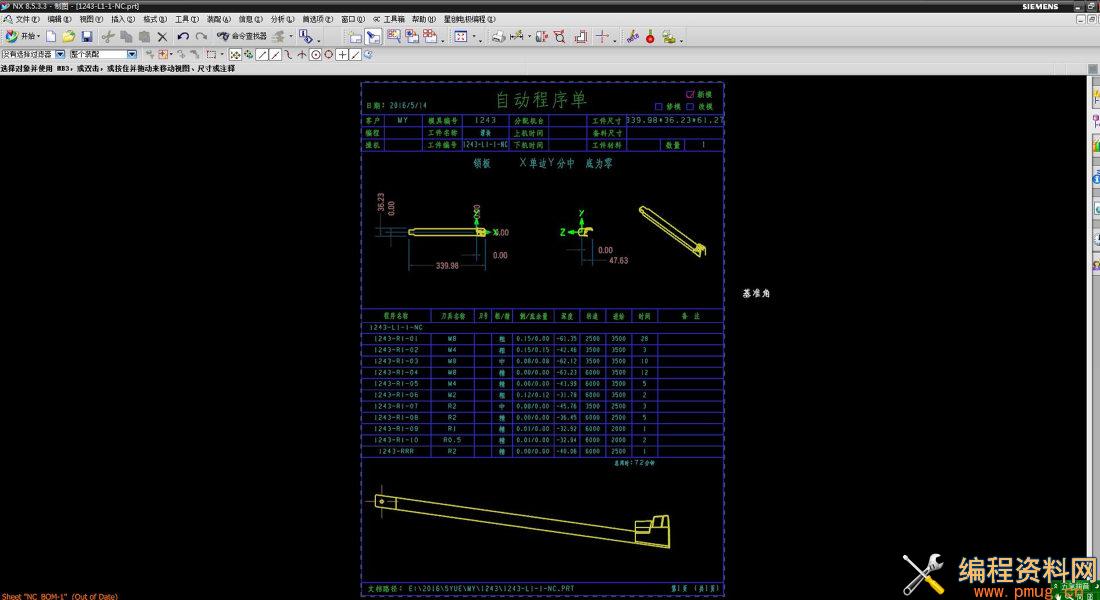Click the feature control frame icon
1100x600 pixels.
542,36
